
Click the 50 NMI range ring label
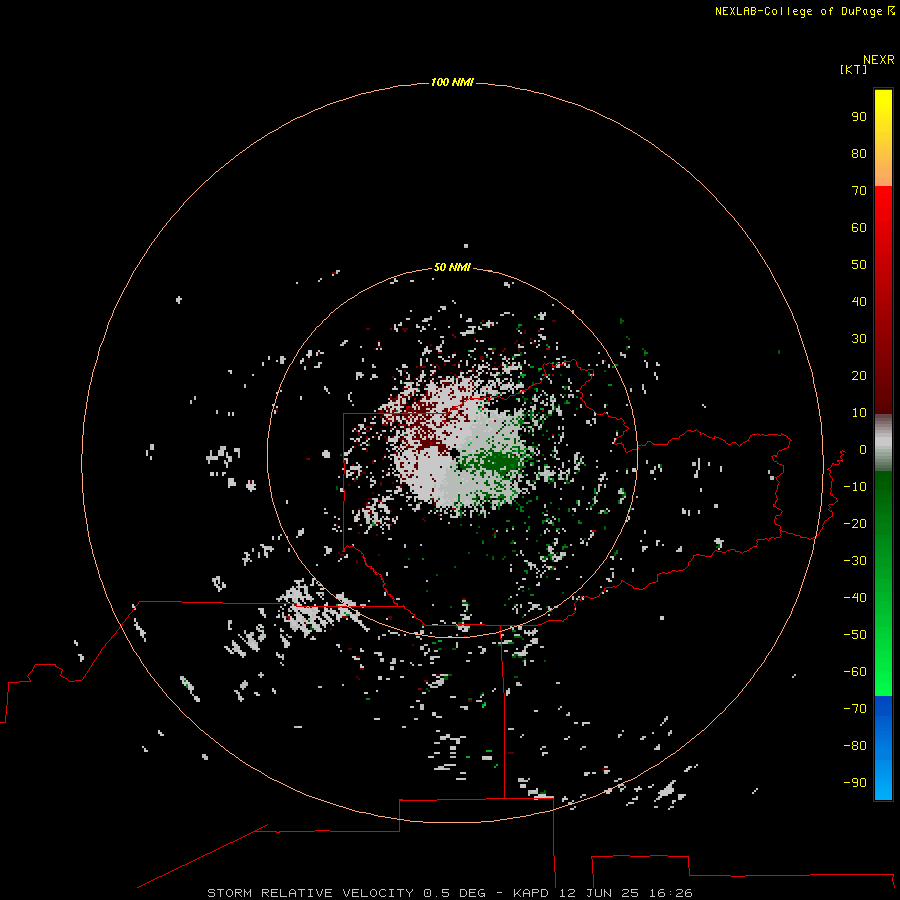(x=452, y=267)
